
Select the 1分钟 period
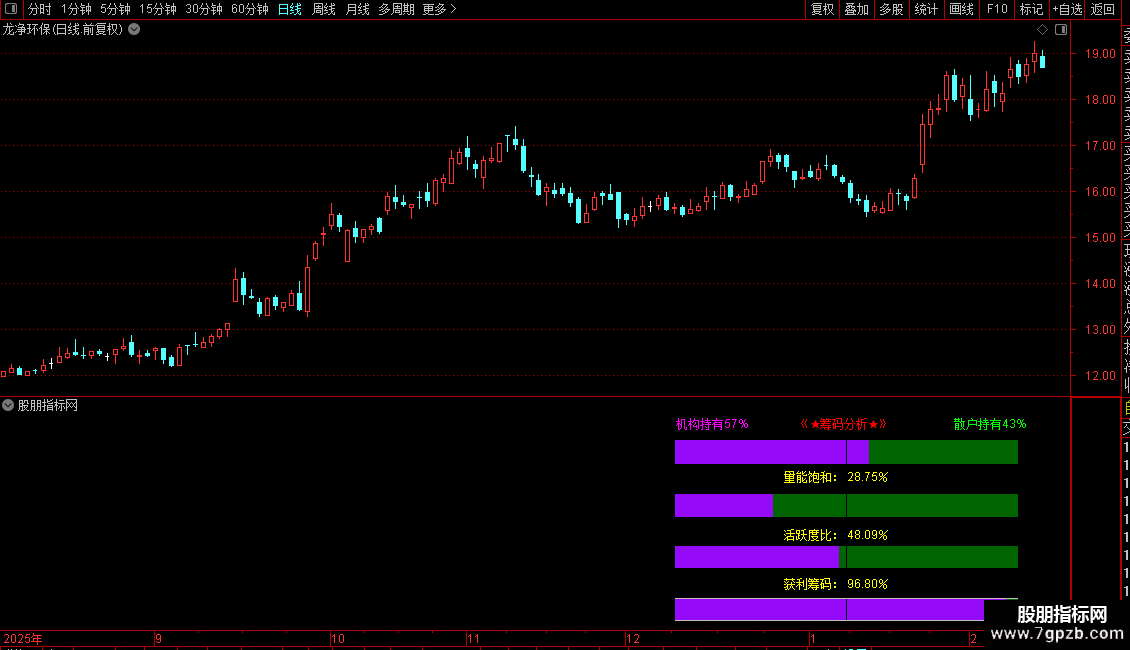pos(76,9)
